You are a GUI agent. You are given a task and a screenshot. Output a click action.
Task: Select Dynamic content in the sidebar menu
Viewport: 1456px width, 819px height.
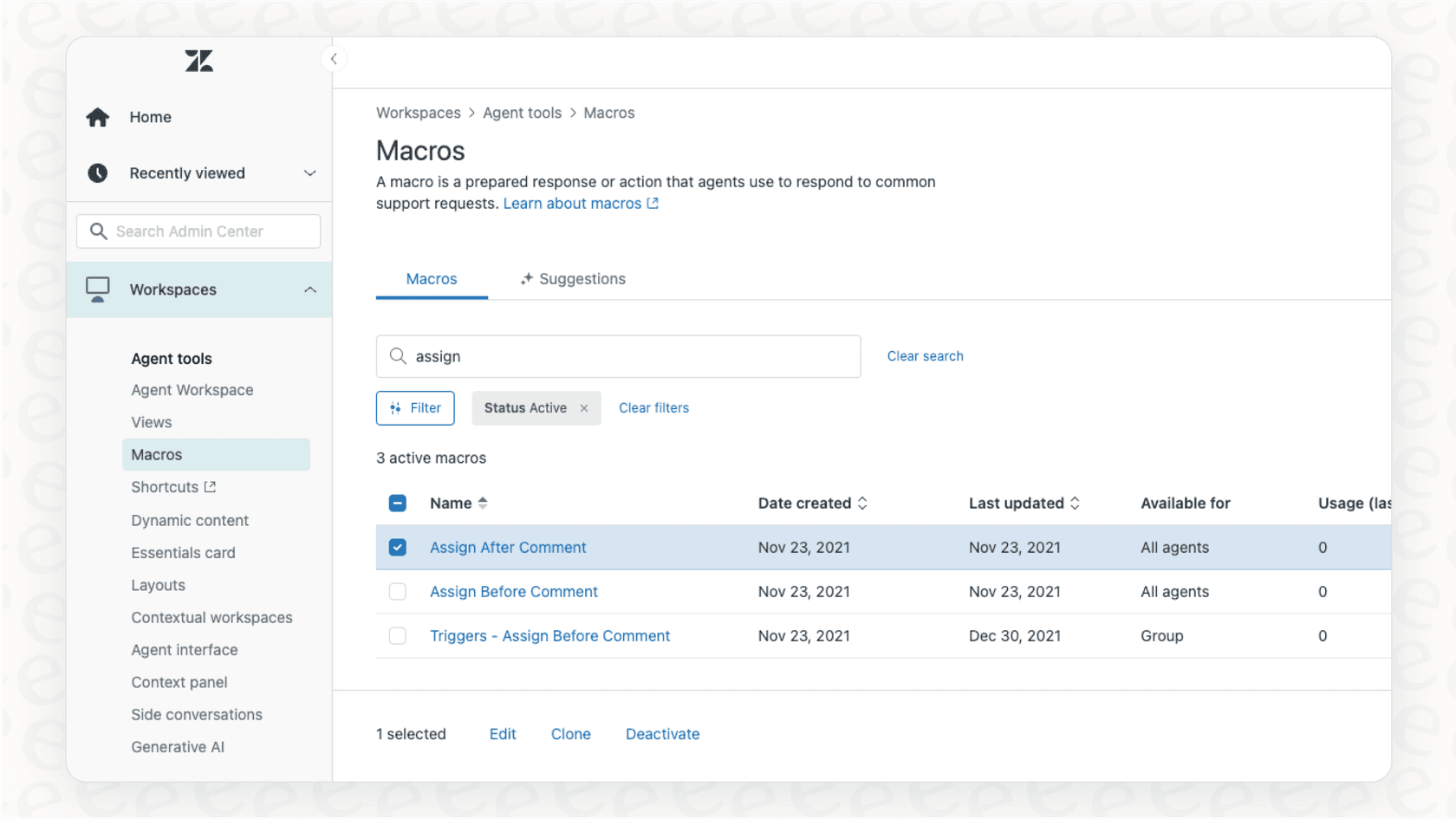point(190,520)
